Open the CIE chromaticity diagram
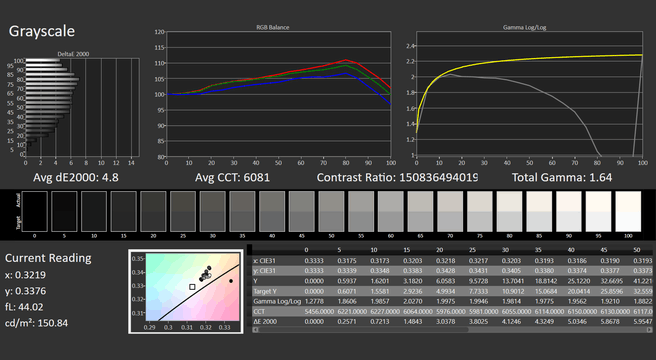The image size is (656, 360). [186, 292]
